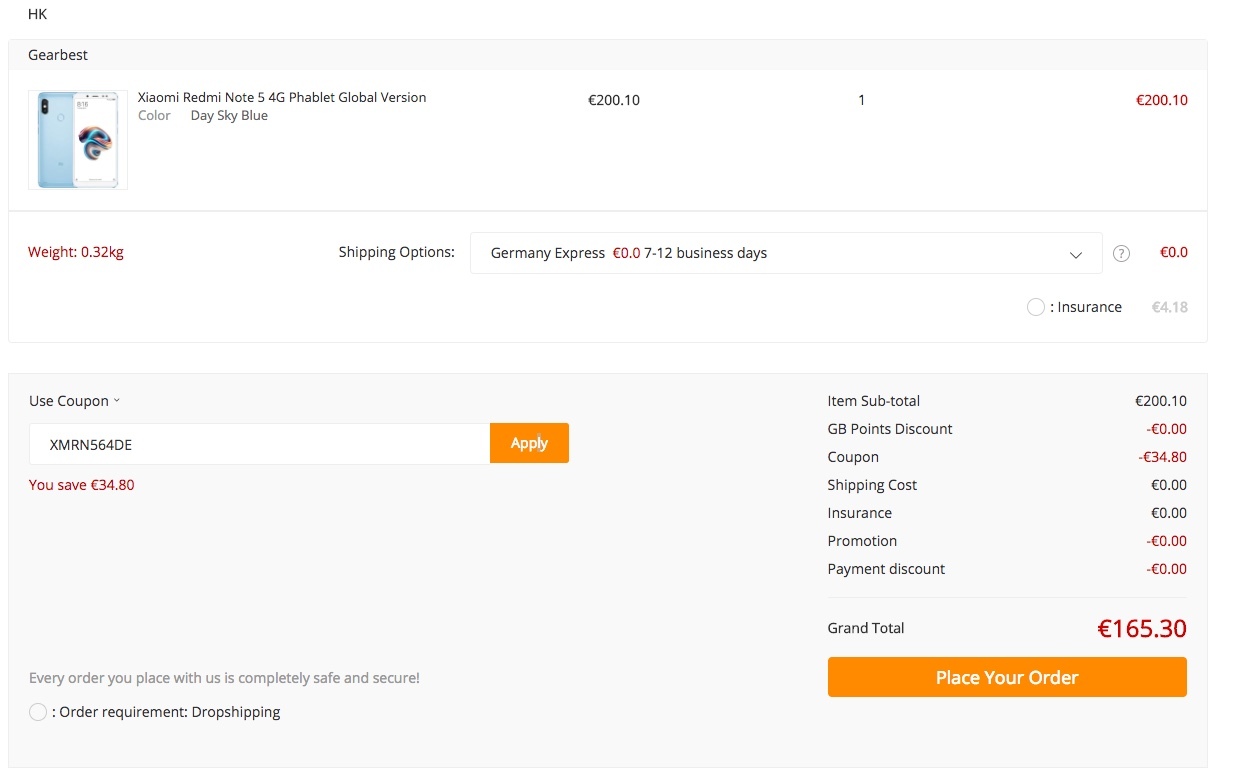Click the insurance price €4.18
Image resolution: width=1256 pixels, height=777 pixels.
coord(1170,307)
